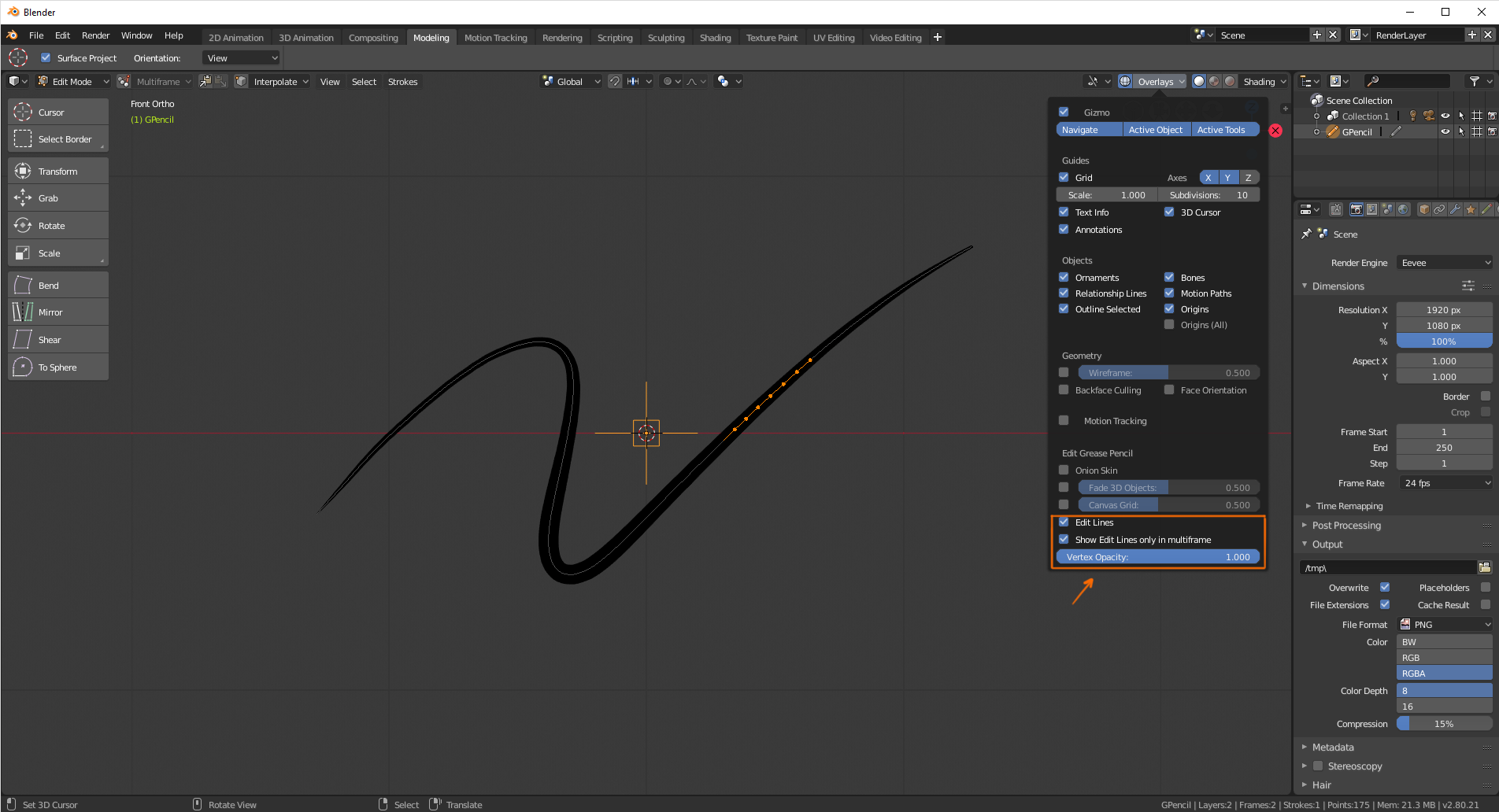Open the Edit Mode dropdown

(x=73, y=81)
